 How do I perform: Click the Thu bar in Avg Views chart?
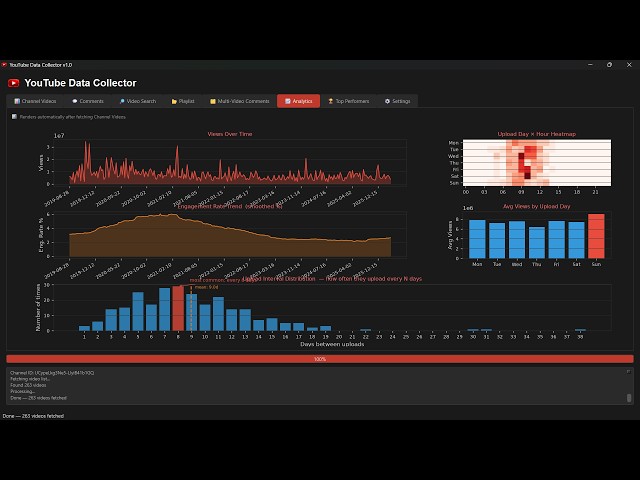pyautogui.click(x=537, y=243)
